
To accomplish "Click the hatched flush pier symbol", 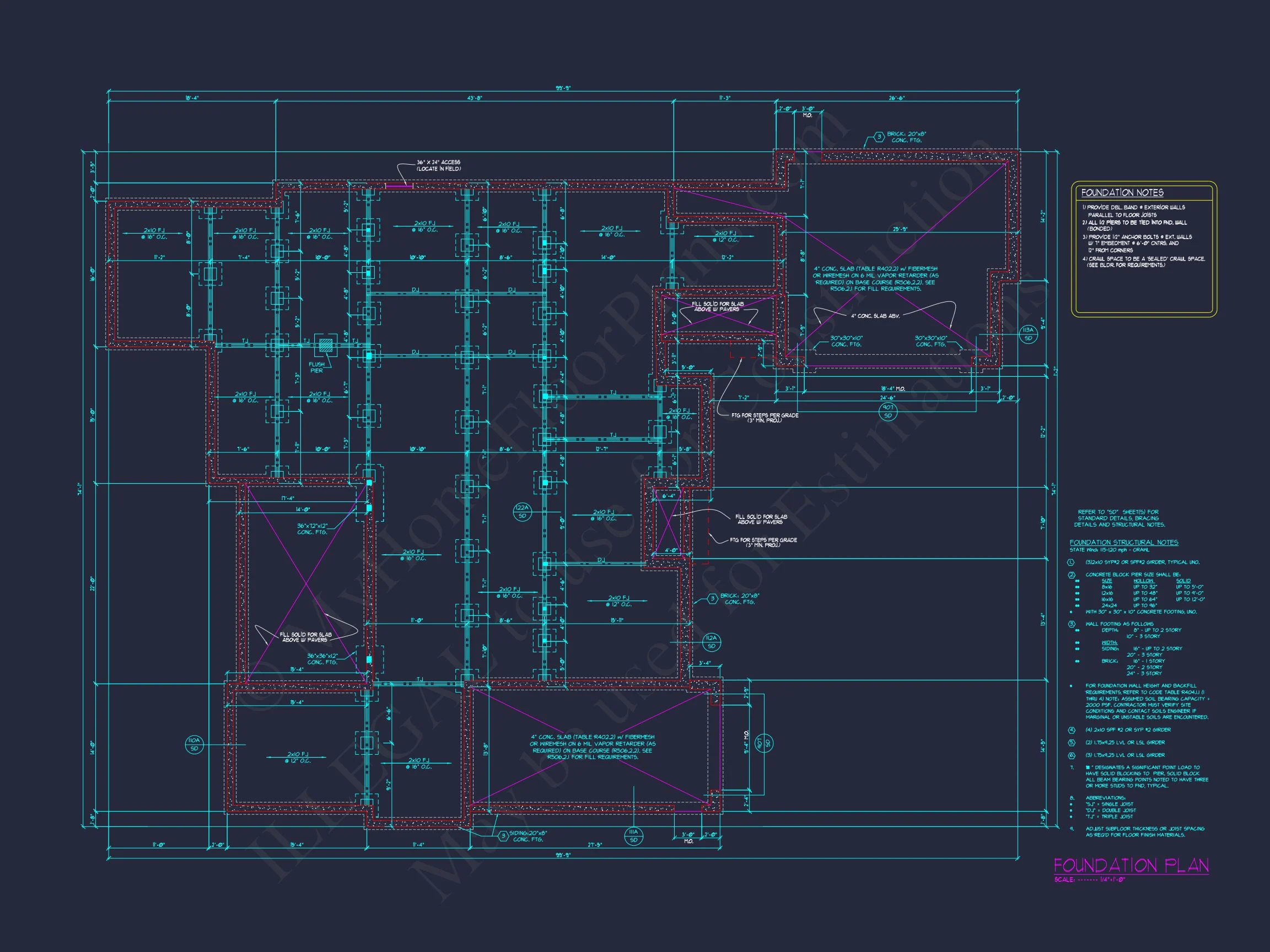I will (326, 344).
